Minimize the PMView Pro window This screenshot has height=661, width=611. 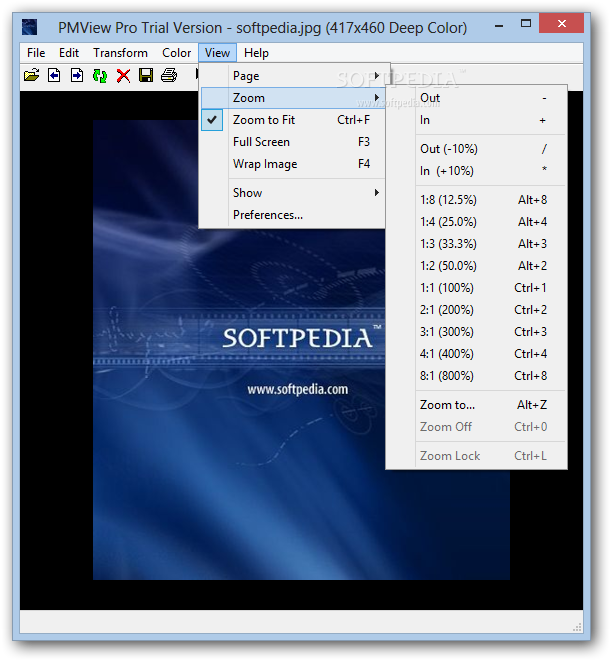pyautogui.click(x=499, y=26)
